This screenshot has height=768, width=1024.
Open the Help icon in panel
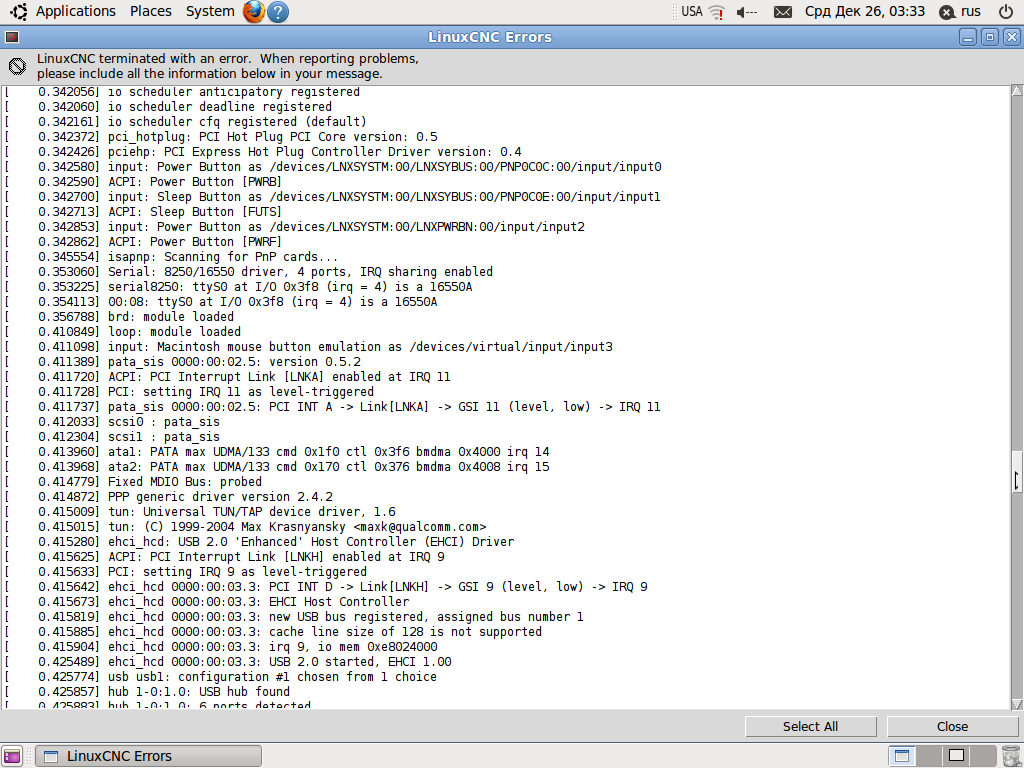[278, 12]
